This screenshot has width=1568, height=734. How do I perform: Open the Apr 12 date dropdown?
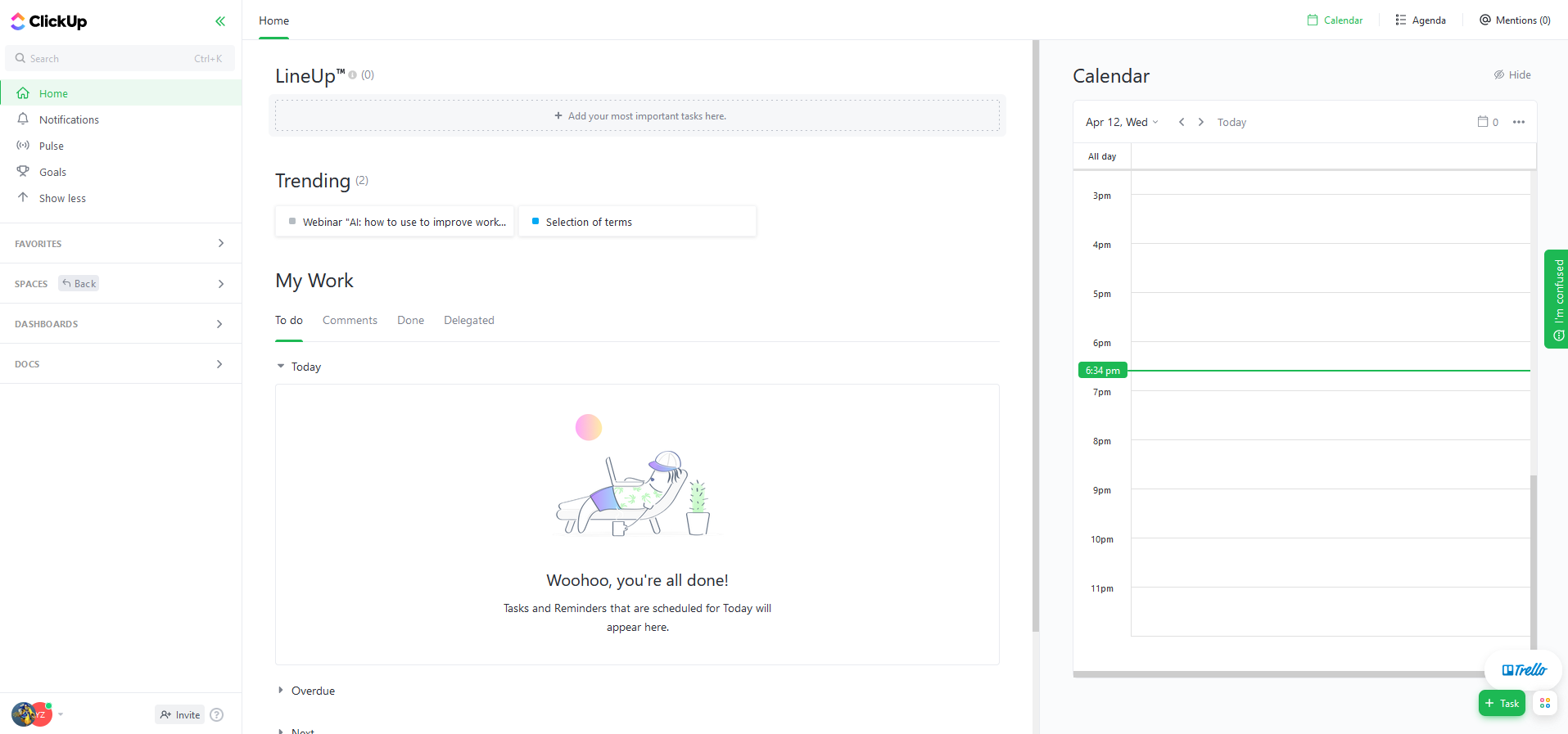(x=1122, y=122)
